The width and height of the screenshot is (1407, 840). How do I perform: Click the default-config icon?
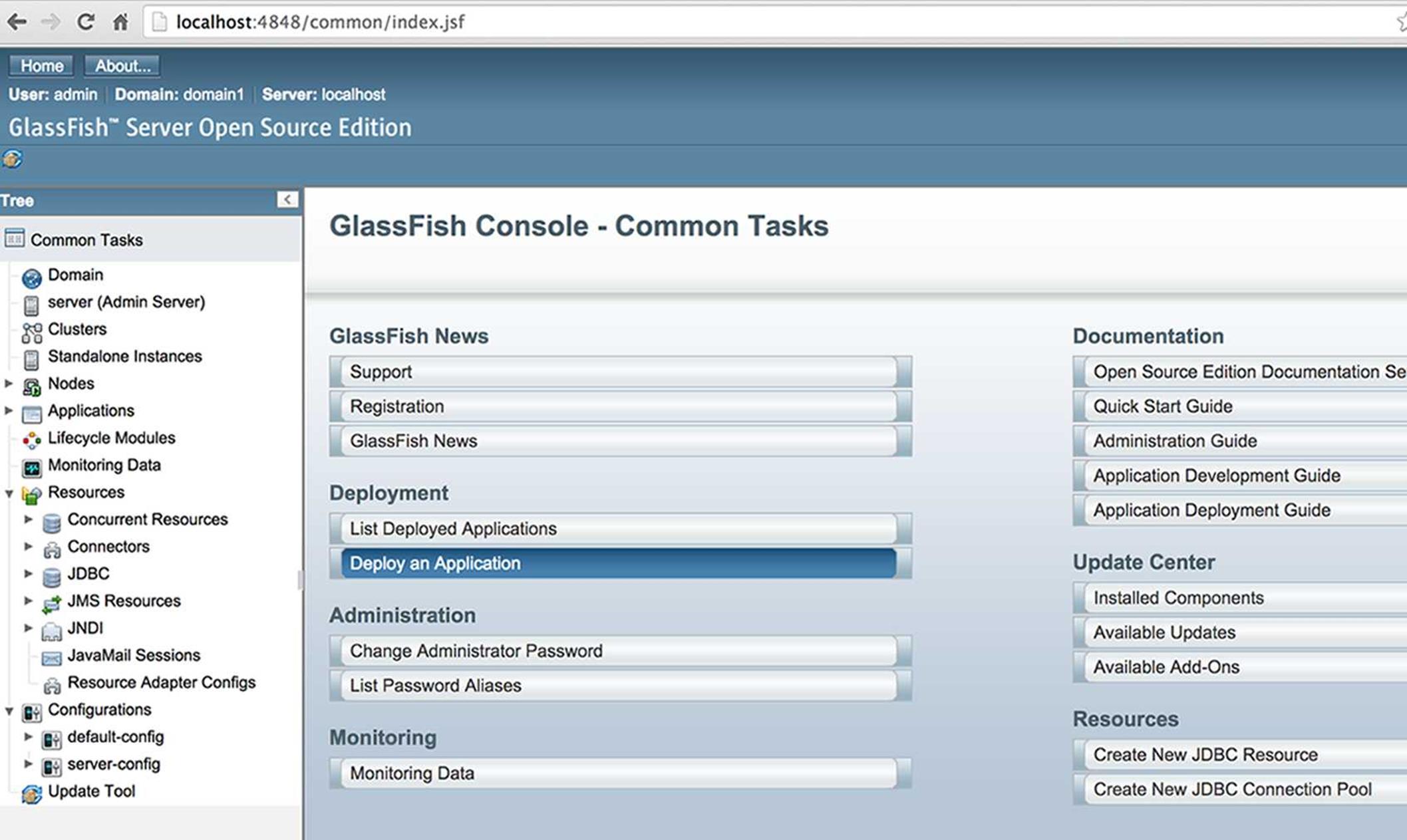pyautogui.click(x=51, y=739)
